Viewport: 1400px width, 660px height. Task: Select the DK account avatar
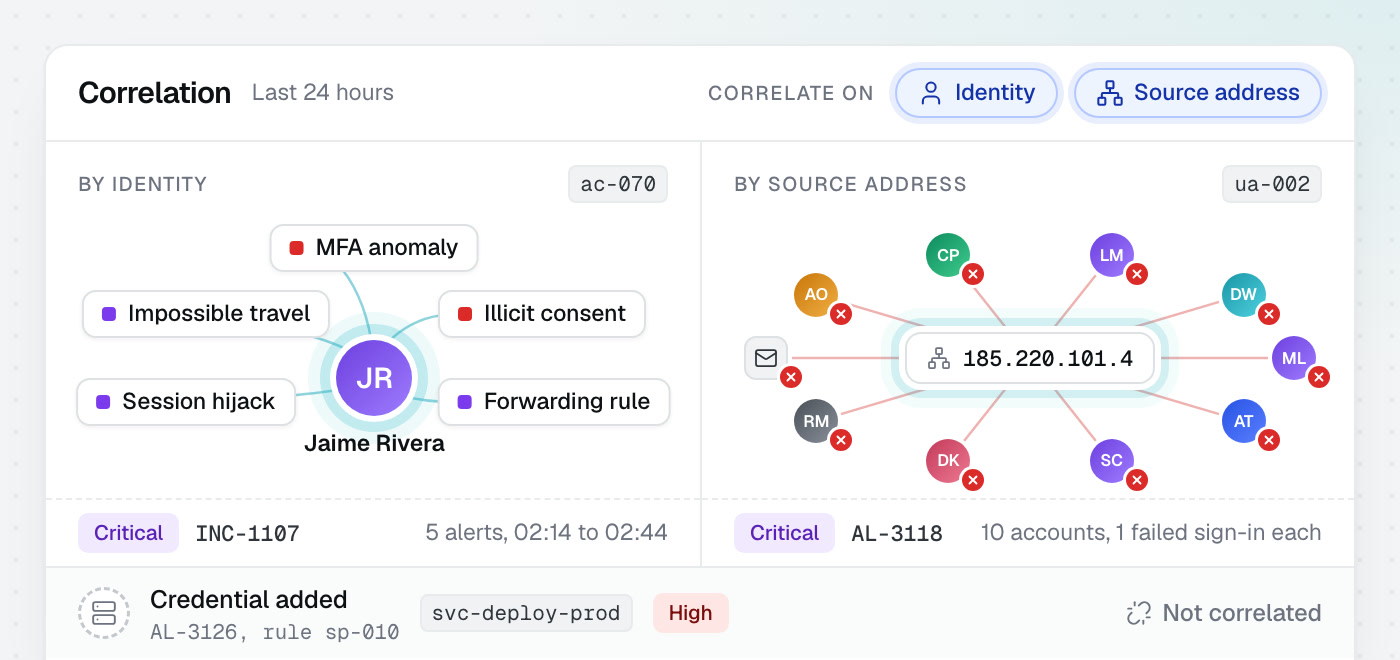coord(948,461)
